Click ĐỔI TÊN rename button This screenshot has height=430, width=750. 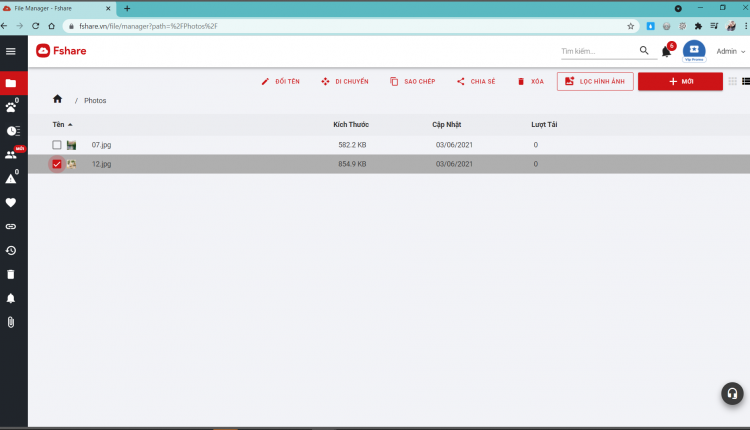[280, 81]
